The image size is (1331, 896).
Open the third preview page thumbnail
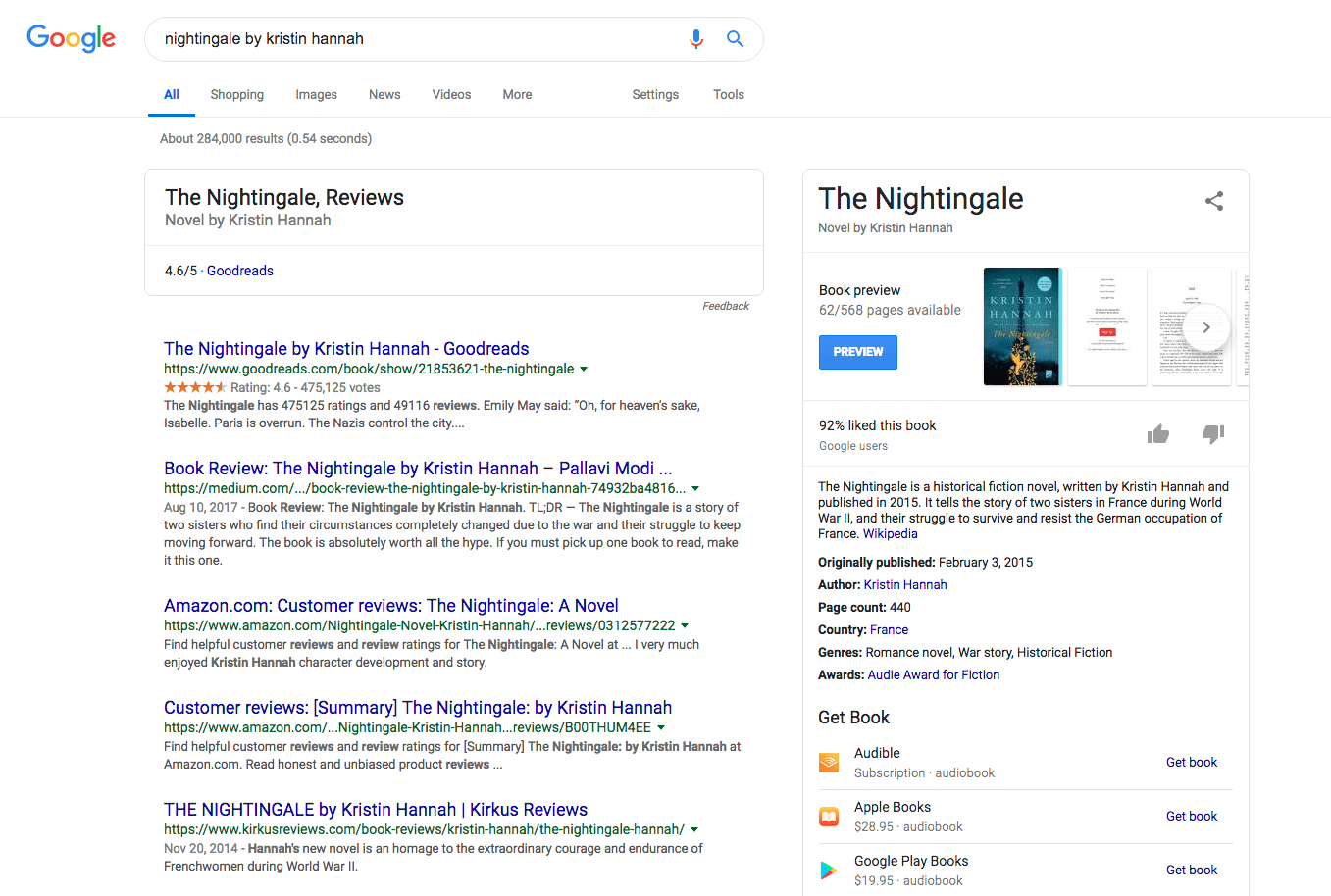coord(1191,326)
